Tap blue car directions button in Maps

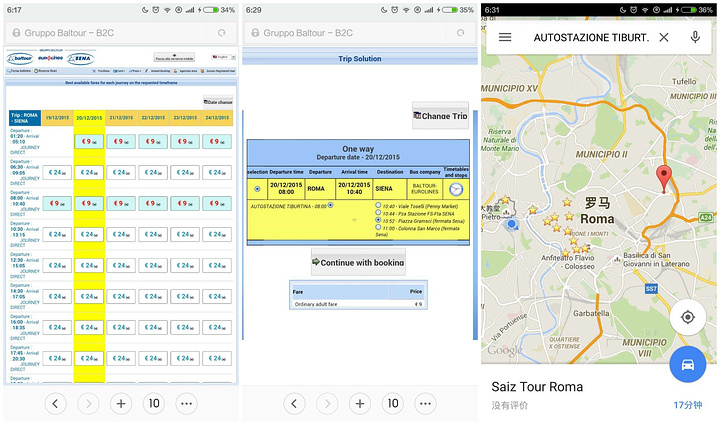click(x=687, y=364)
